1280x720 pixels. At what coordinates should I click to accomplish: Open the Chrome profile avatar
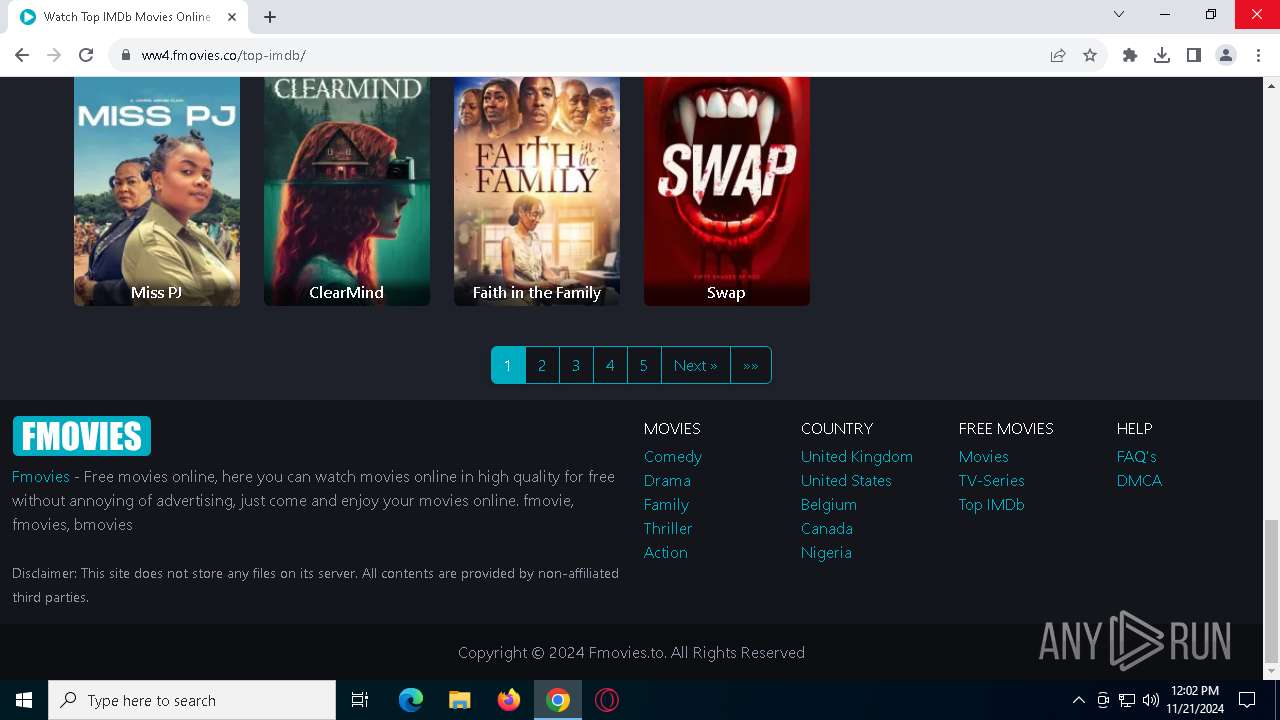coord(1226,55)
